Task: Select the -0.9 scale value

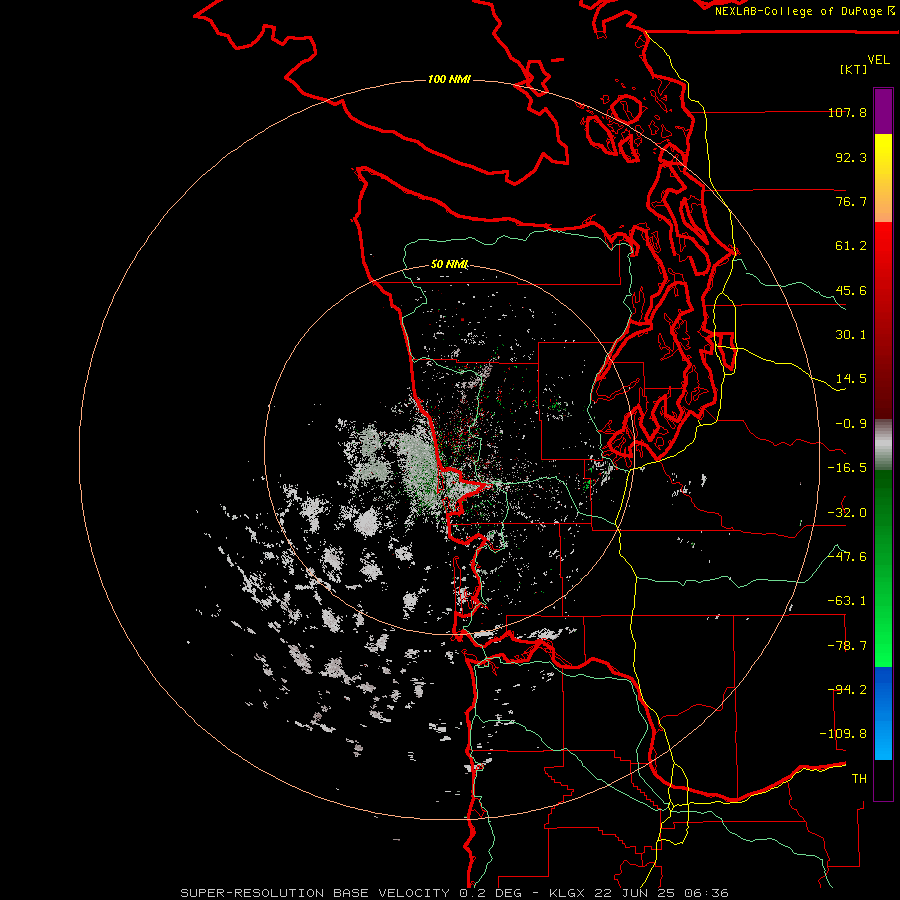Action: coord(851,424)
